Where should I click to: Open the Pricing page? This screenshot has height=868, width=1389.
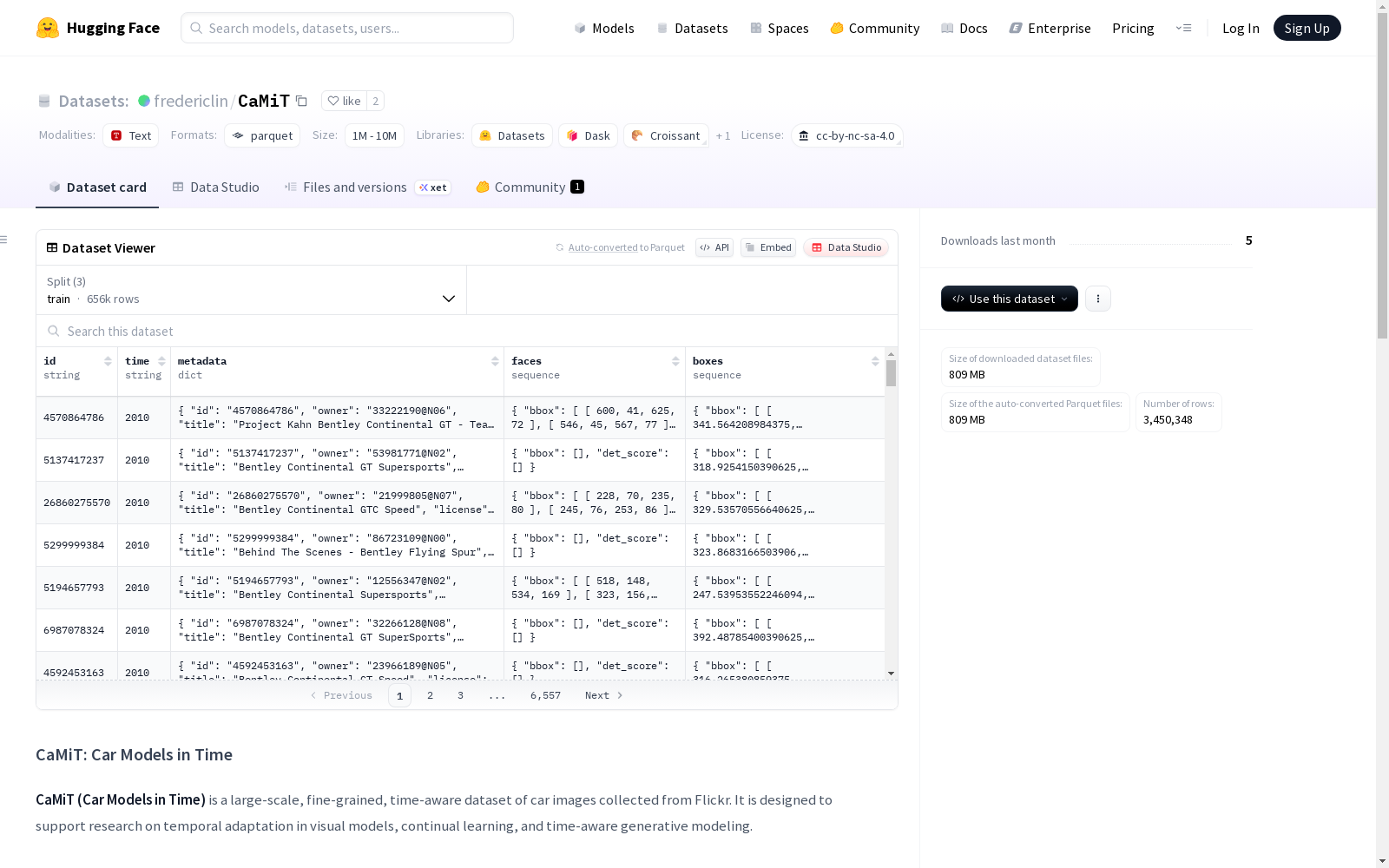click(x=1133, y=28)
